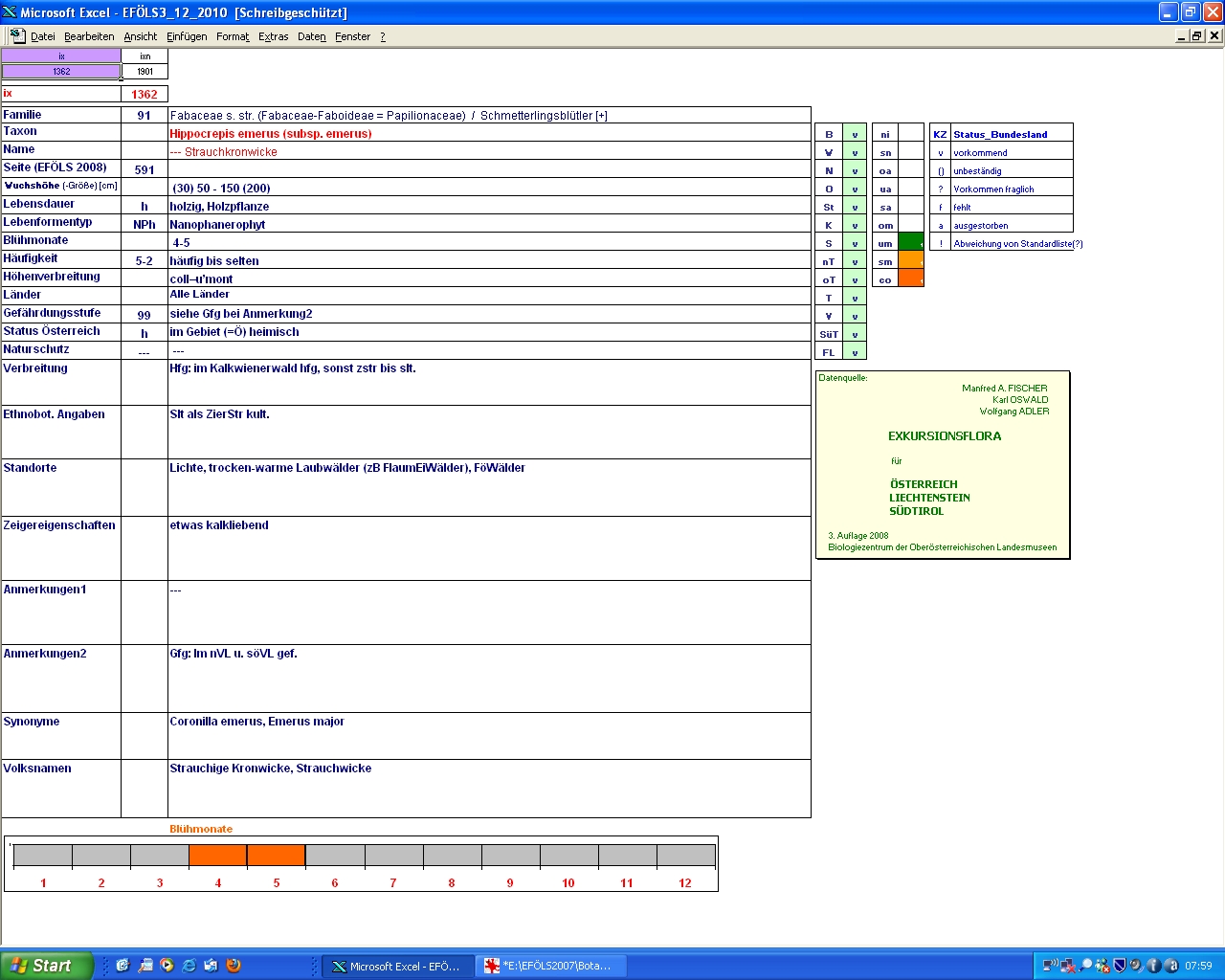Click the Start button
The width and height of the screenshot is (1225, 980).
point(46,966)
